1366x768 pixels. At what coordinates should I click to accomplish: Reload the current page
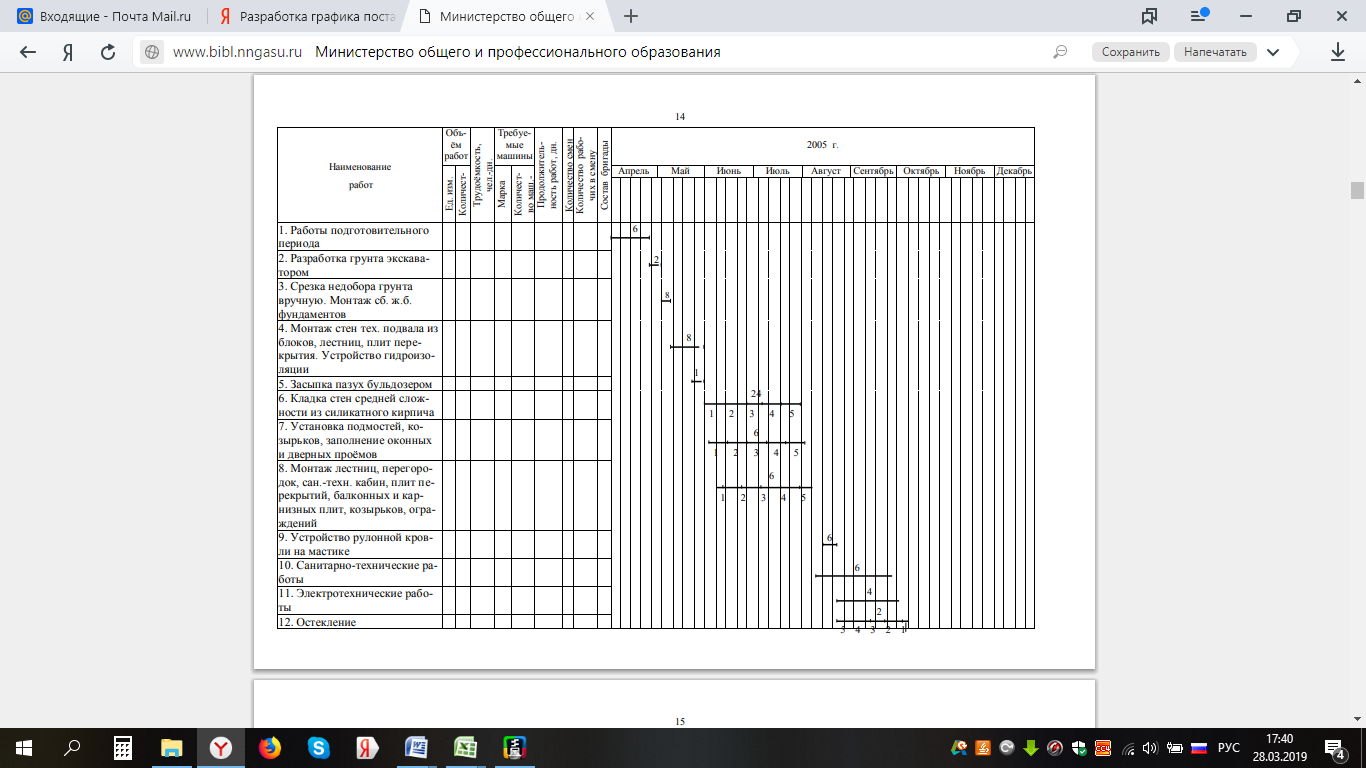(109, 52)
